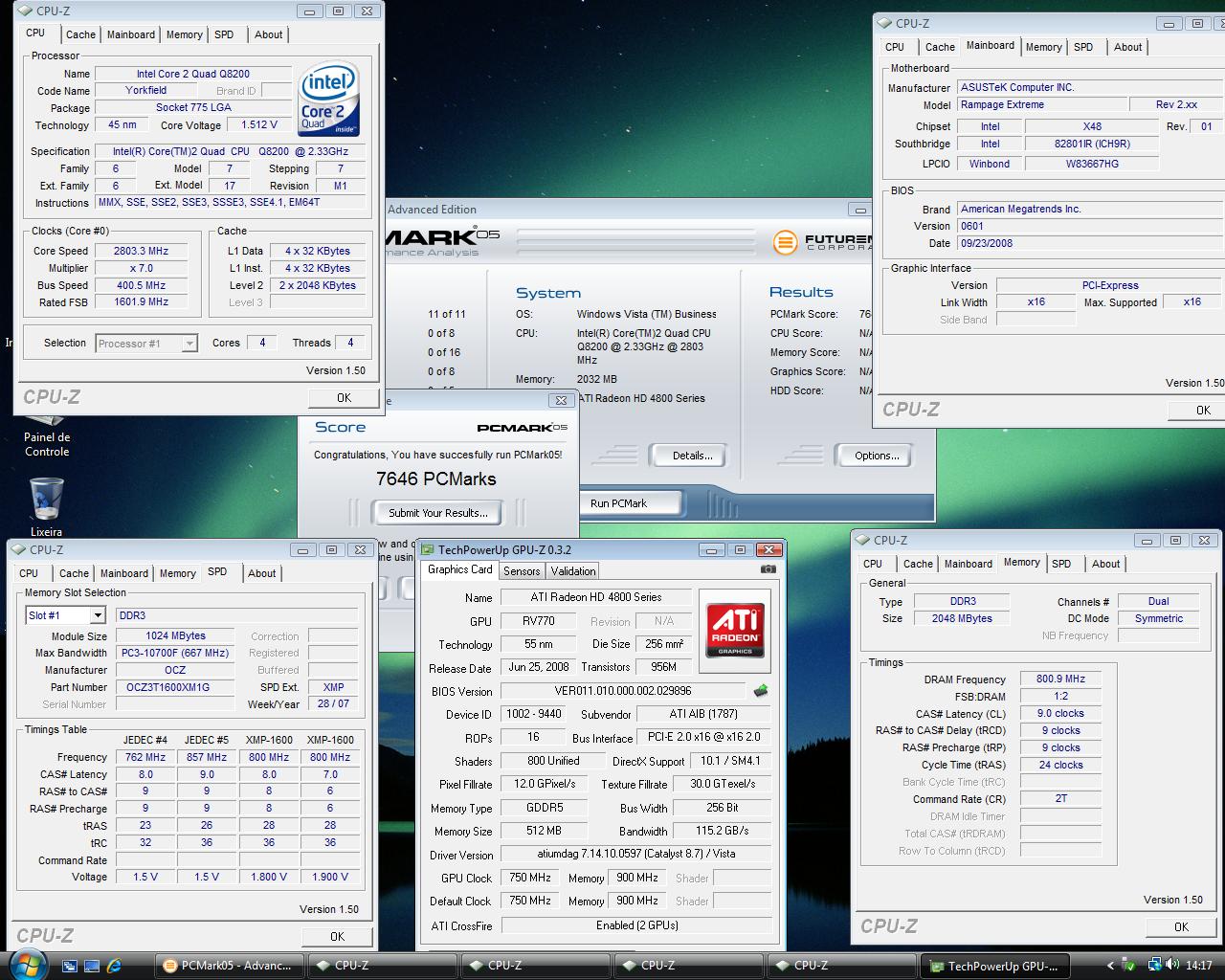Click the CPU-Z title icon in Memory window

(862, 540)
